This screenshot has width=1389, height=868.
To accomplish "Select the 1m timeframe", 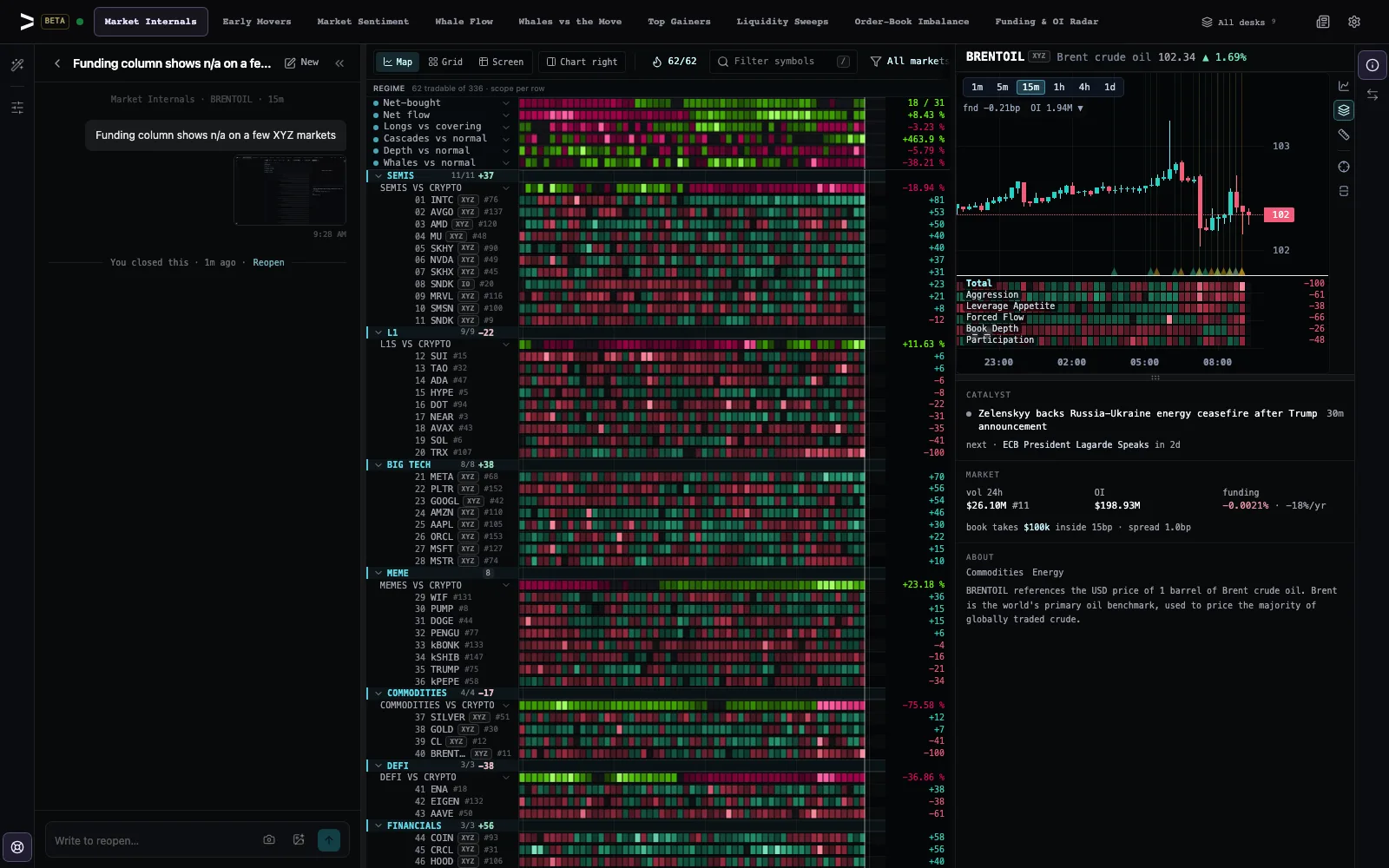I will point(978,87).
